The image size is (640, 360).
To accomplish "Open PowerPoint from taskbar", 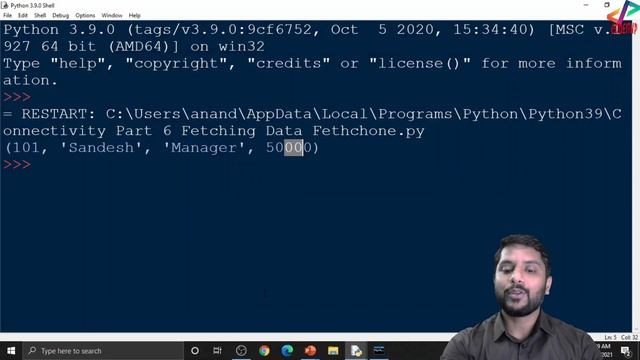I will pos(310,351).
